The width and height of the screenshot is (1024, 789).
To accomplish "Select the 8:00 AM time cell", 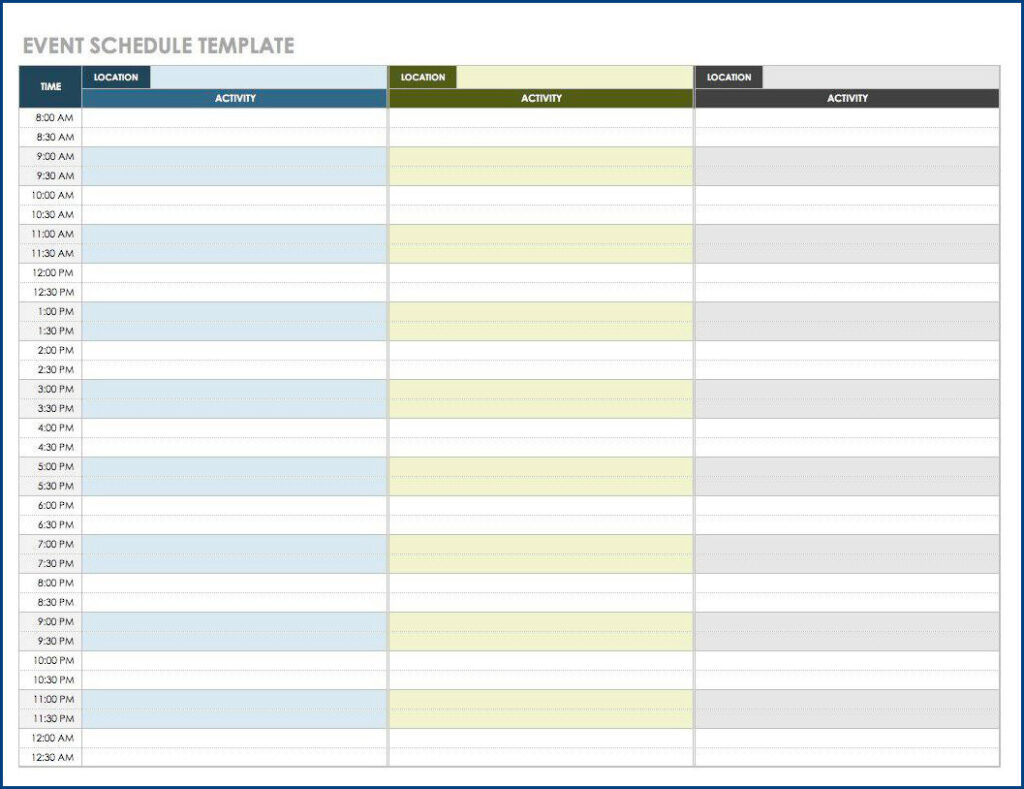I will click(49, 118).
